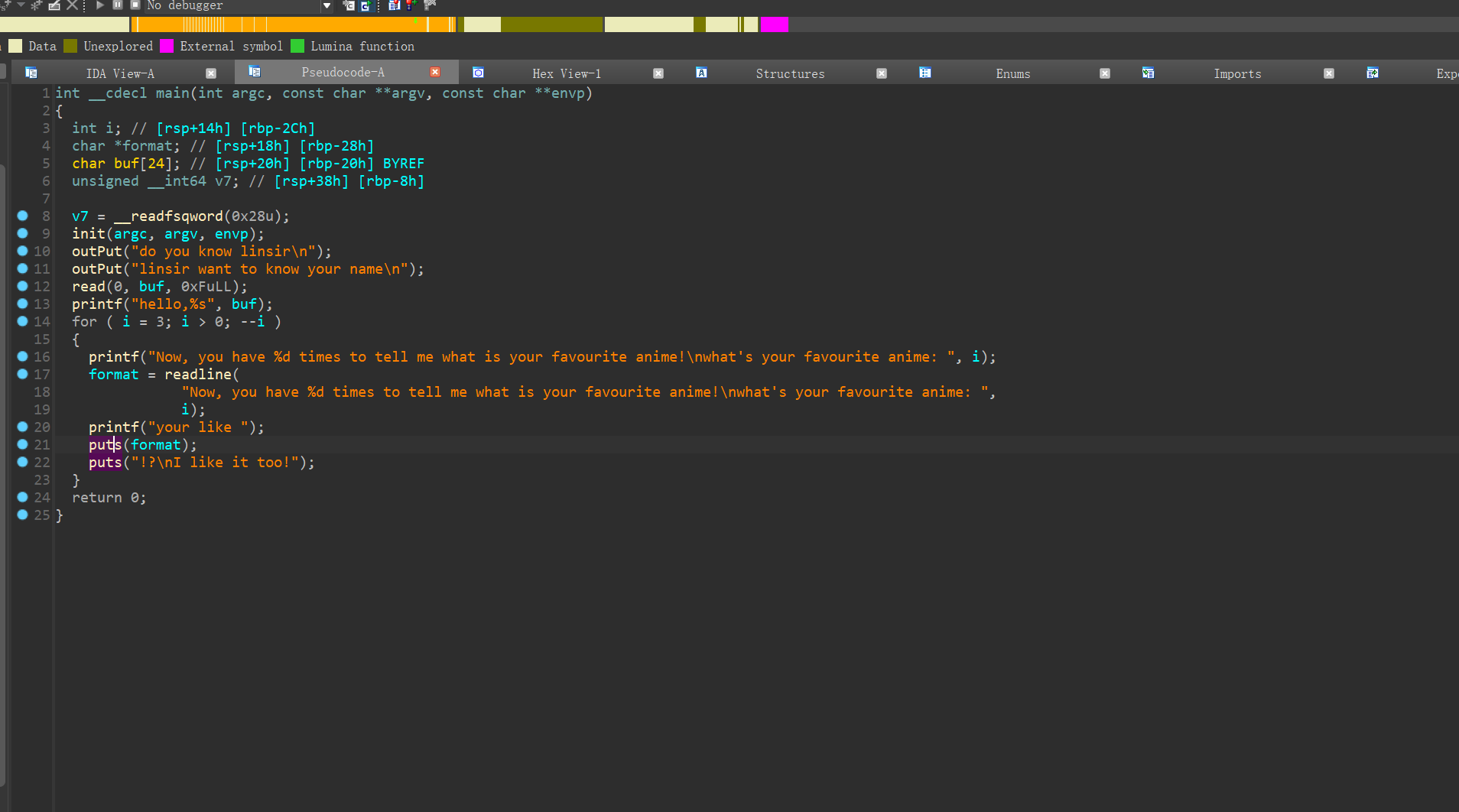Viewport: 1459px width, 812px height.
Task: Open the No debugger dropdown arrow
Action: (327, 5)
